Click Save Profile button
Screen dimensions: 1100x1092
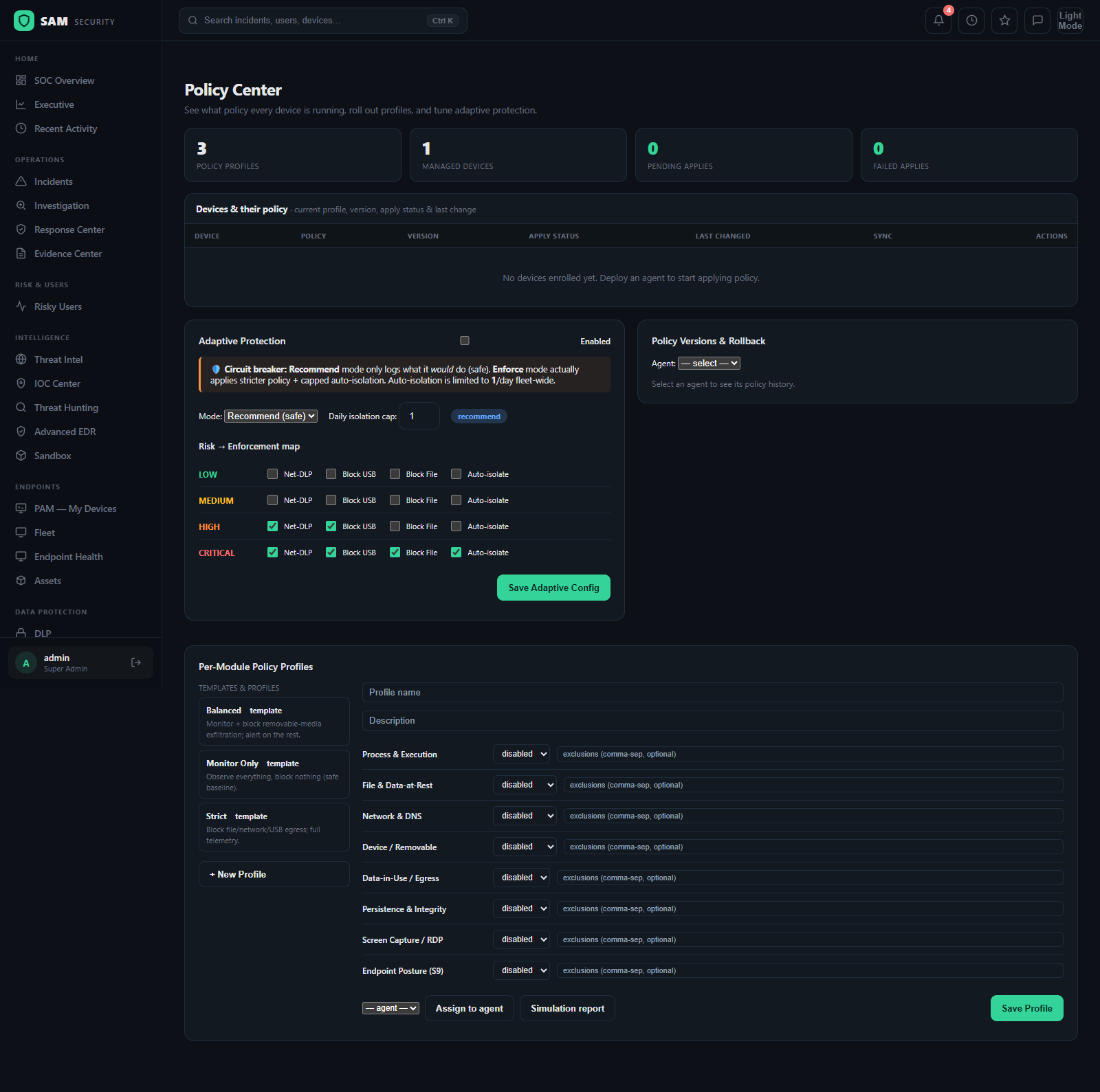[1026, 1008]
